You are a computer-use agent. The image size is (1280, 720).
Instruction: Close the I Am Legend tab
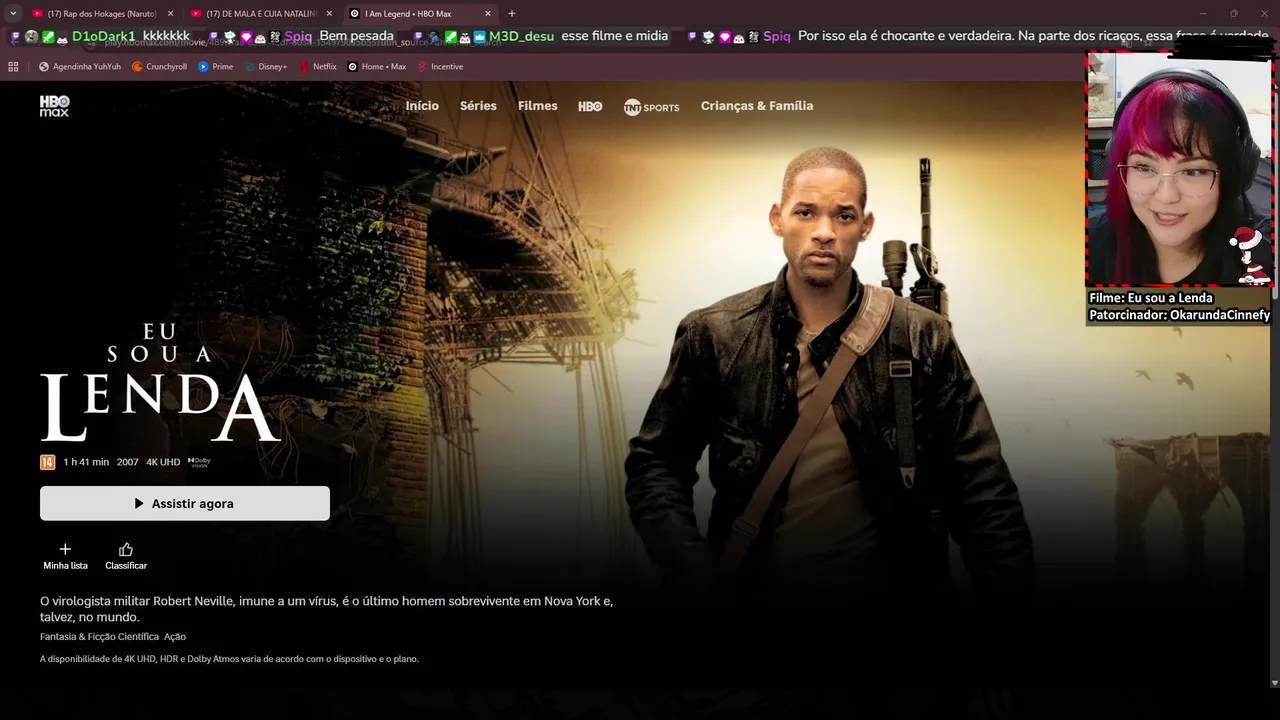[488, 13]
